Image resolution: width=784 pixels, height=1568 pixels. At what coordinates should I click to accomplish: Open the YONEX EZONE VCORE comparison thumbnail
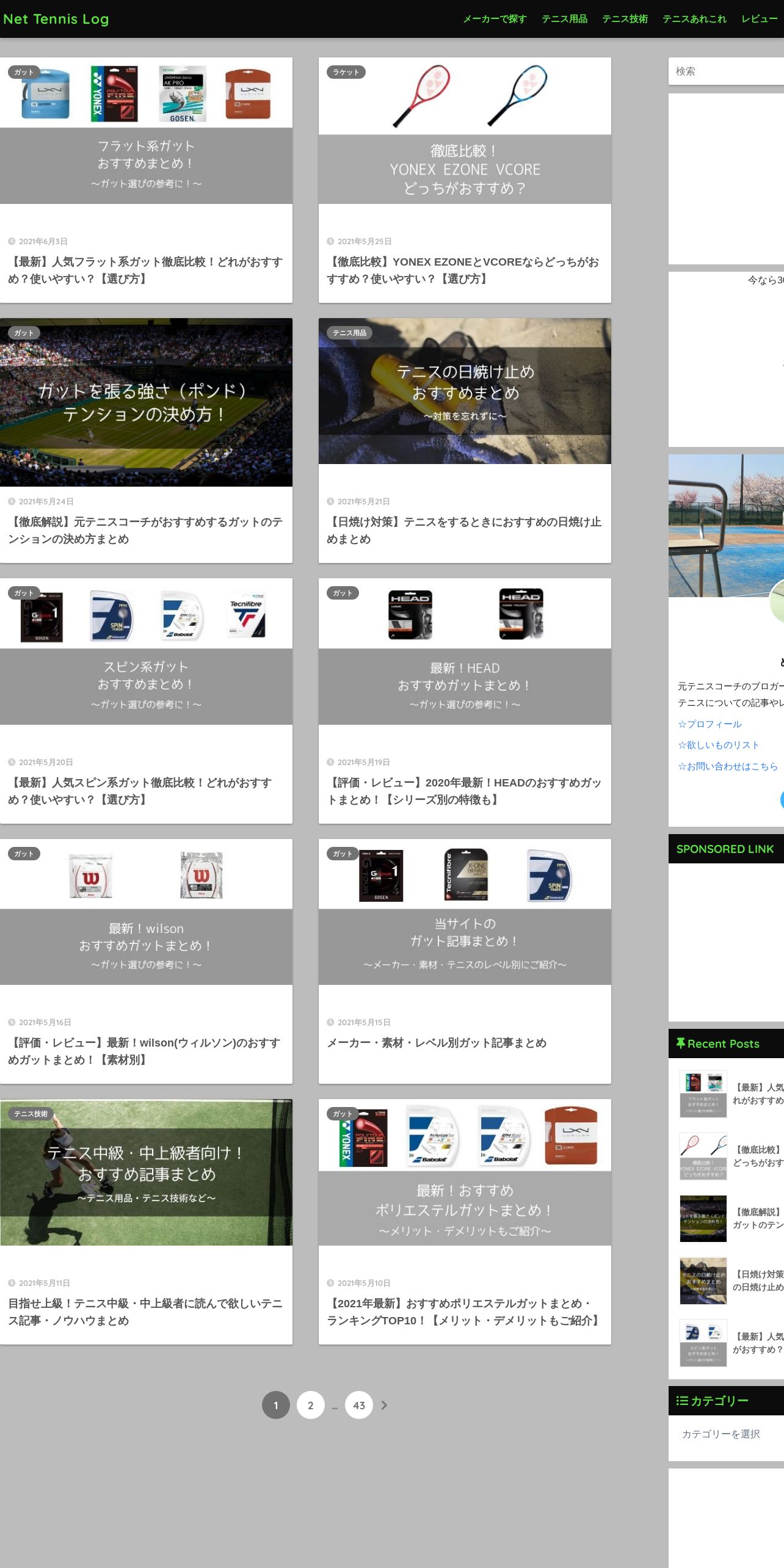coord(465,131)
